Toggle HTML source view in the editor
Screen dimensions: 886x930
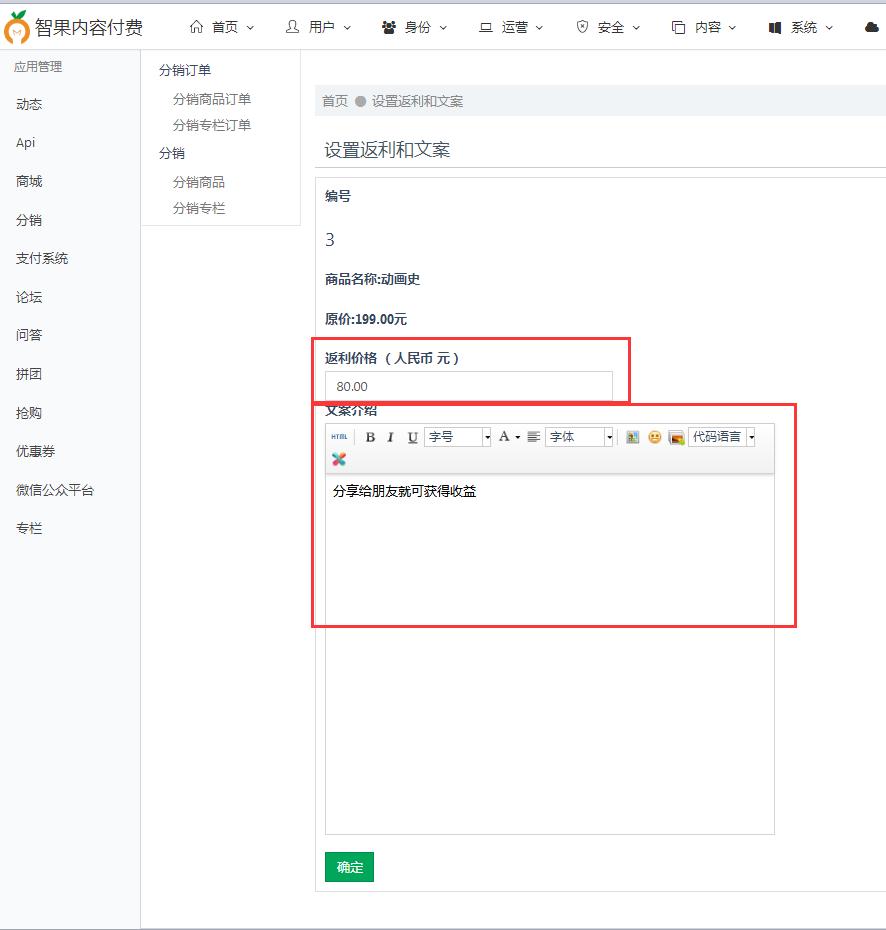pyautogui.click(x=338, y=437)
